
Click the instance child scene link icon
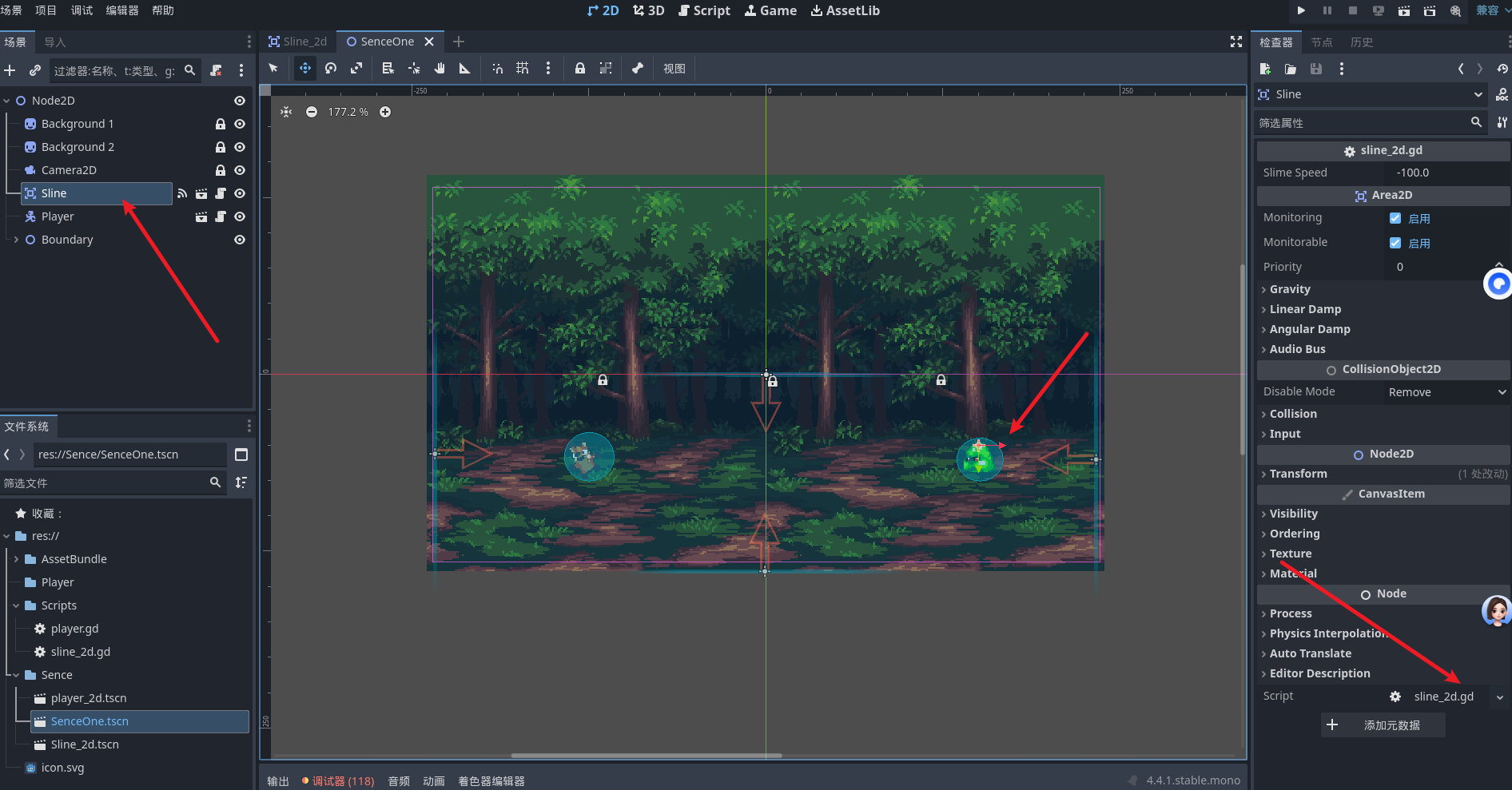point(35,70)
